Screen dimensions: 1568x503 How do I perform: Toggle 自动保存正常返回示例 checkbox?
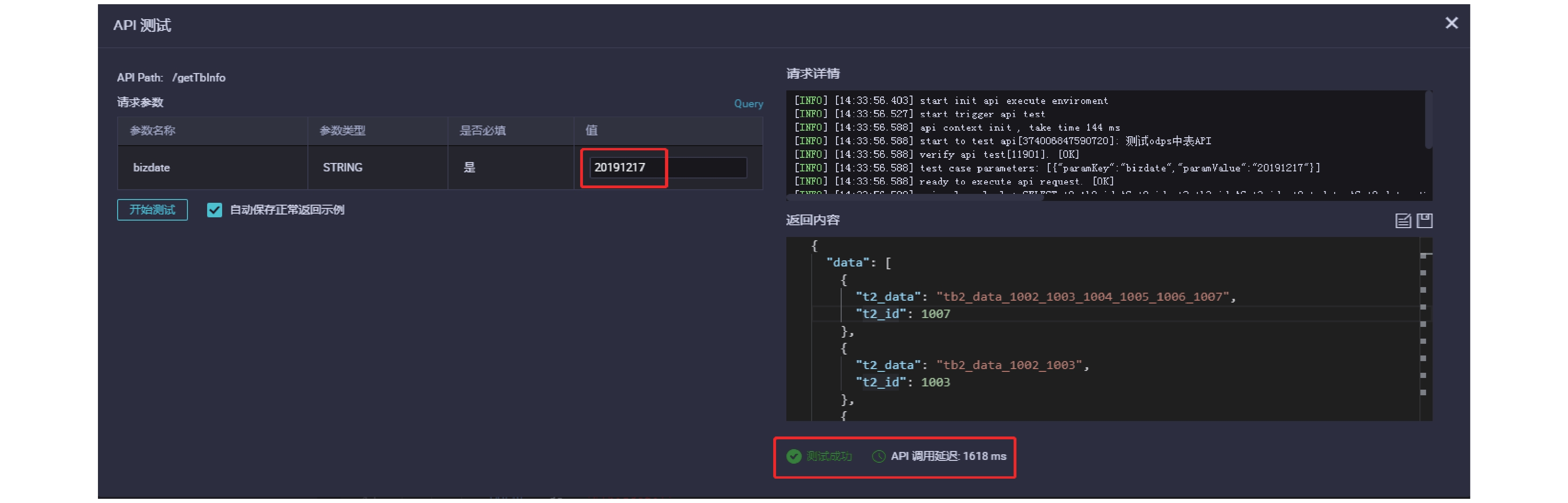click(214, 210)
